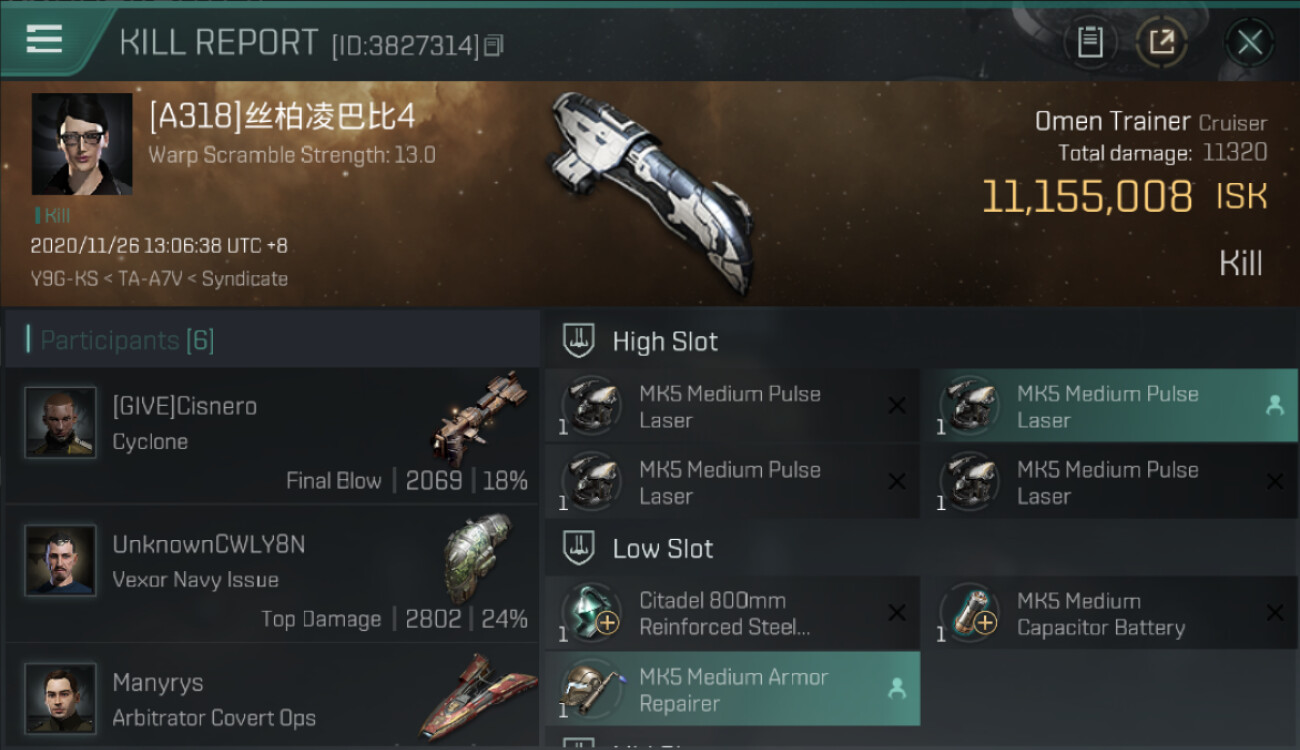Screen dimensions: 1300x750
Task: Copy the kill report ID
Action: [494, 45]
